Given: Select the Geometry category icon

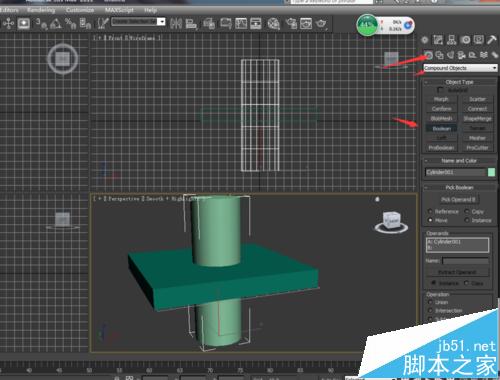Looking at the screenshot, I should (x=428, y=55).
